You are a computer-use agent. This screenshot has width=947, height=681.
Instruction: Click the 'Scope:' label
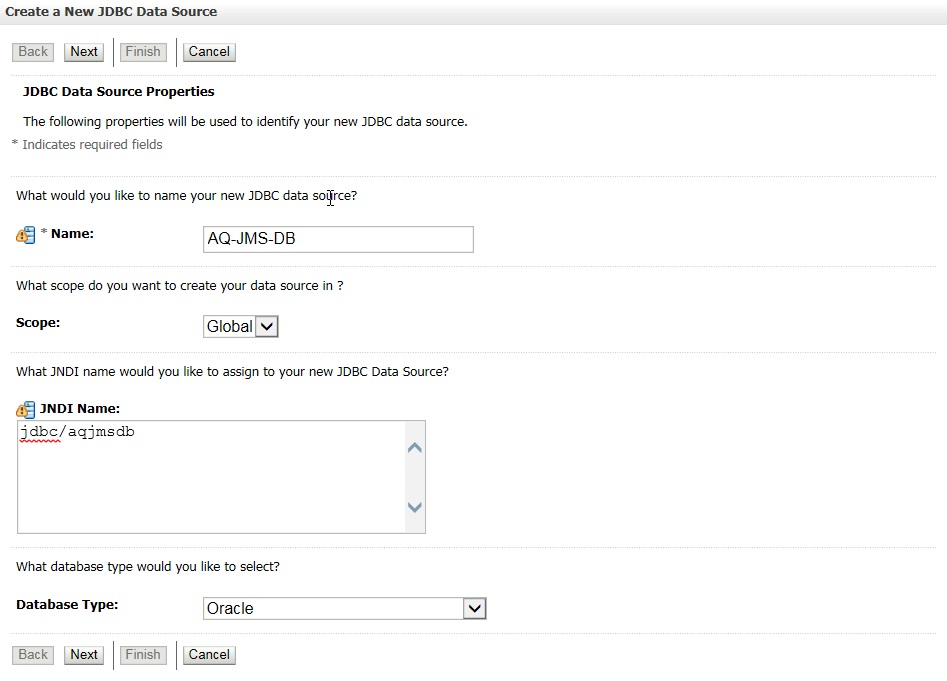[38, 323]
